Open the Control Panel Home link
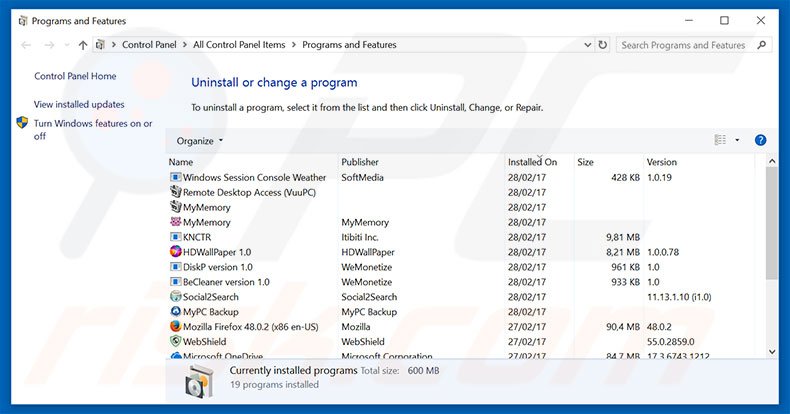 coord(75,76)
